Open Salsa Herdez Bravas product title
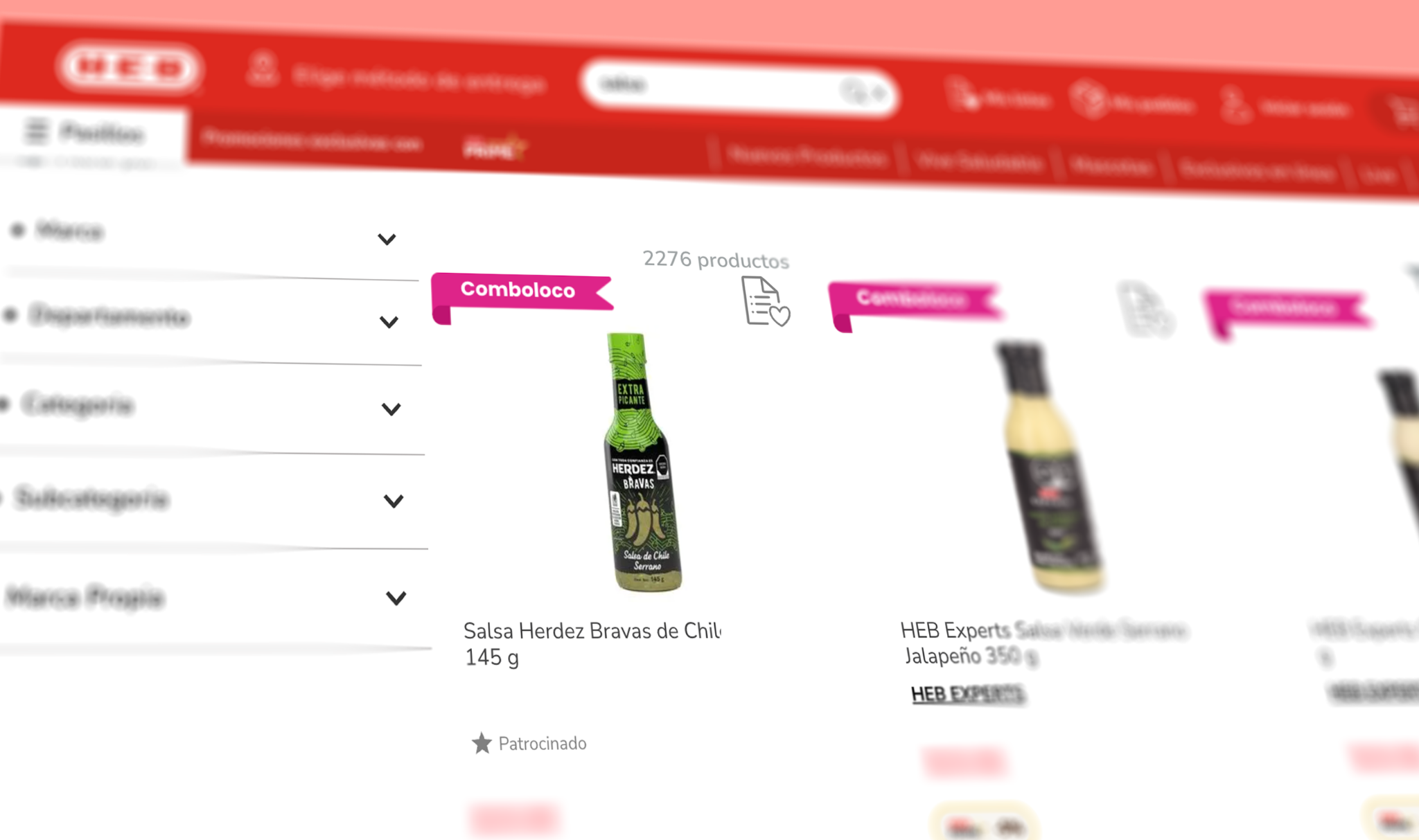 [x=592, y=643]
